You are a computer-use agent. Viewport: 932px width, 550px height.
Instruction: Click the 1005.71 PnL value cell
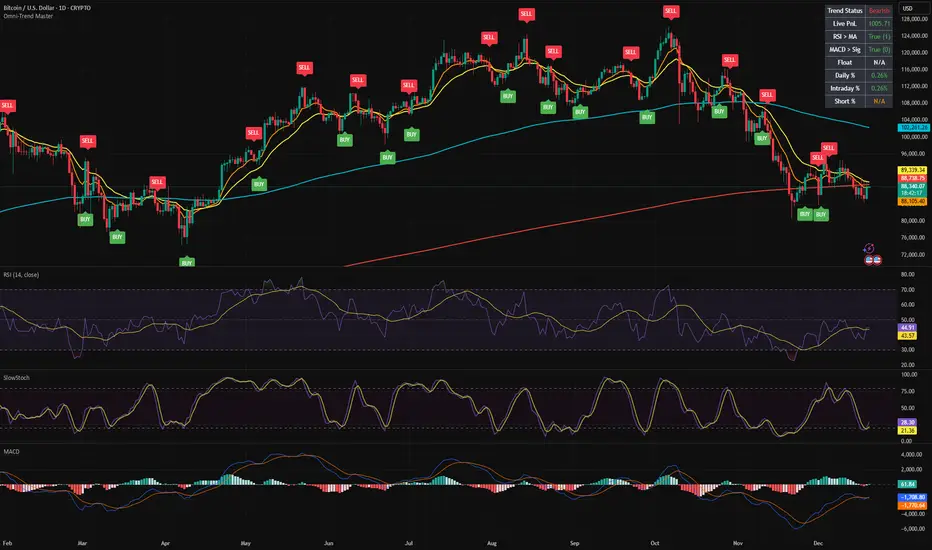click(879, 24)
